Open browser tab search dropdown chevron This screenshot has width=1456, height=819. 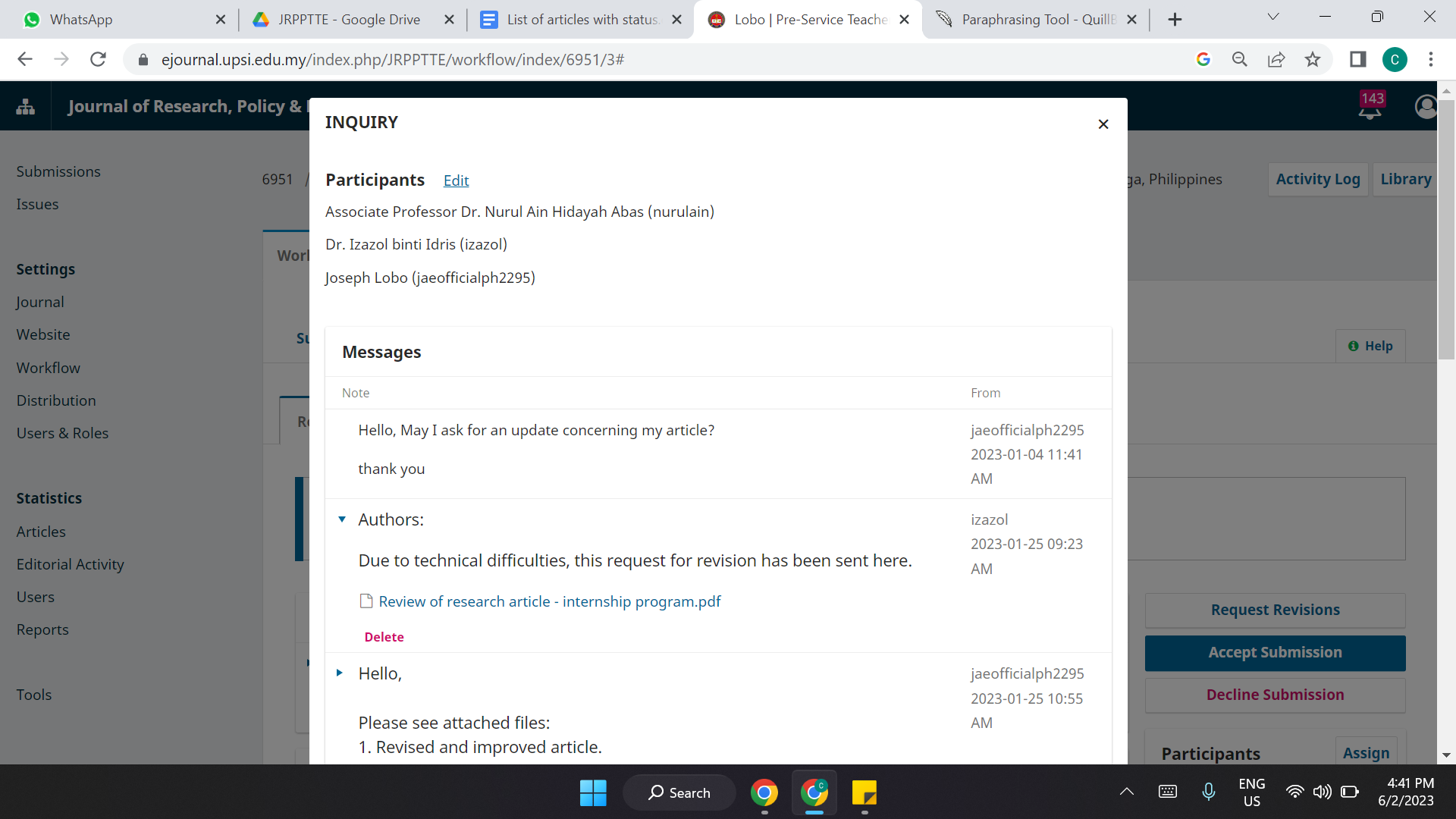(x=1273, y=17)
